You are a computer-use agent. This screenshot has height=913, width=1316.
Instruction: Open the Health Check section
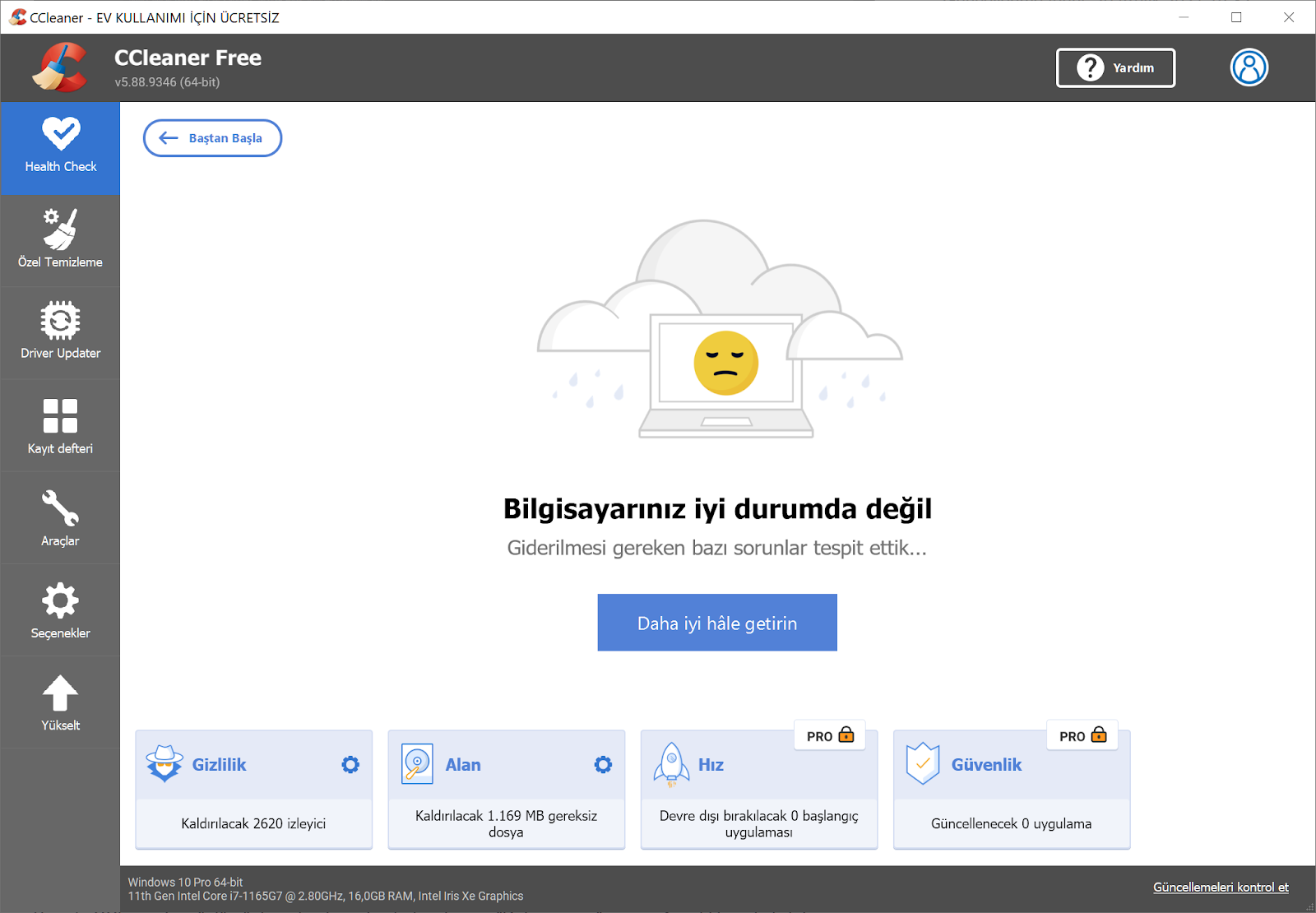[x=60, y=149]
